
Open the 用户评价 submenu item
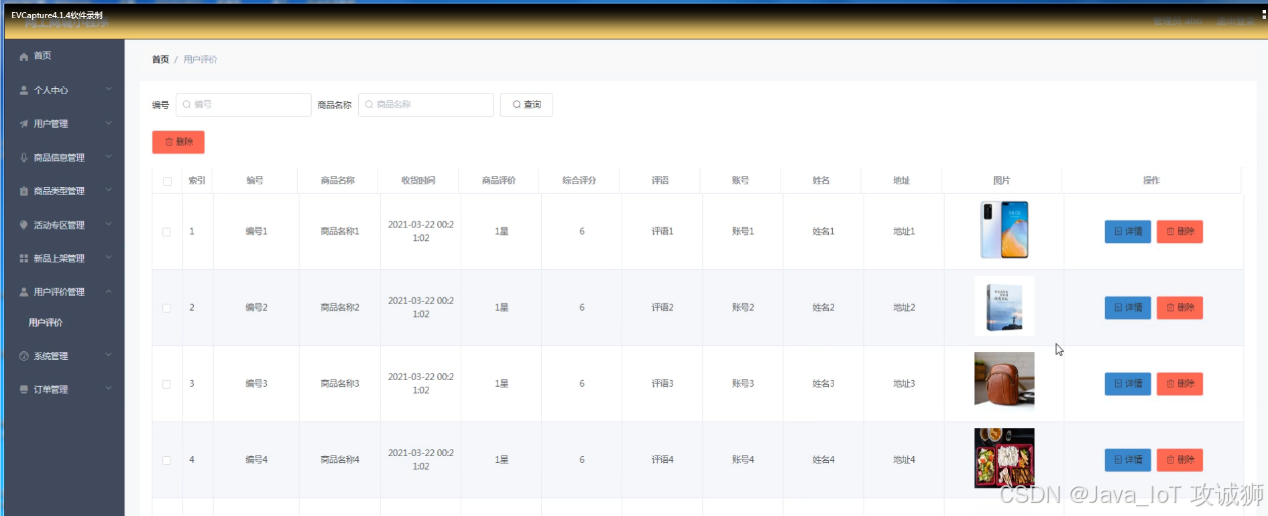point(46,323)
